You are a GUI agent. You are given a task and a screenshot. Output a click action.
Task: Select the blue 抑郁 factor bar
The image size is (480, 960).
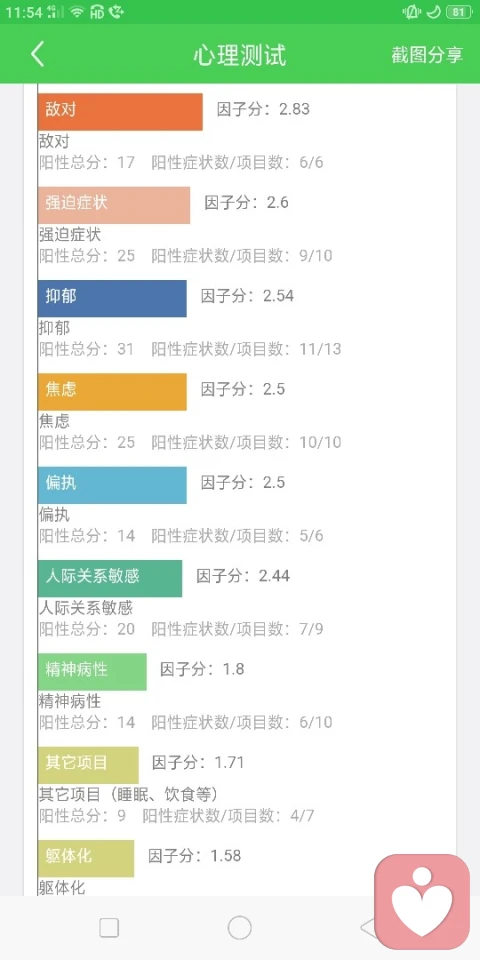(x=112, y=298)
